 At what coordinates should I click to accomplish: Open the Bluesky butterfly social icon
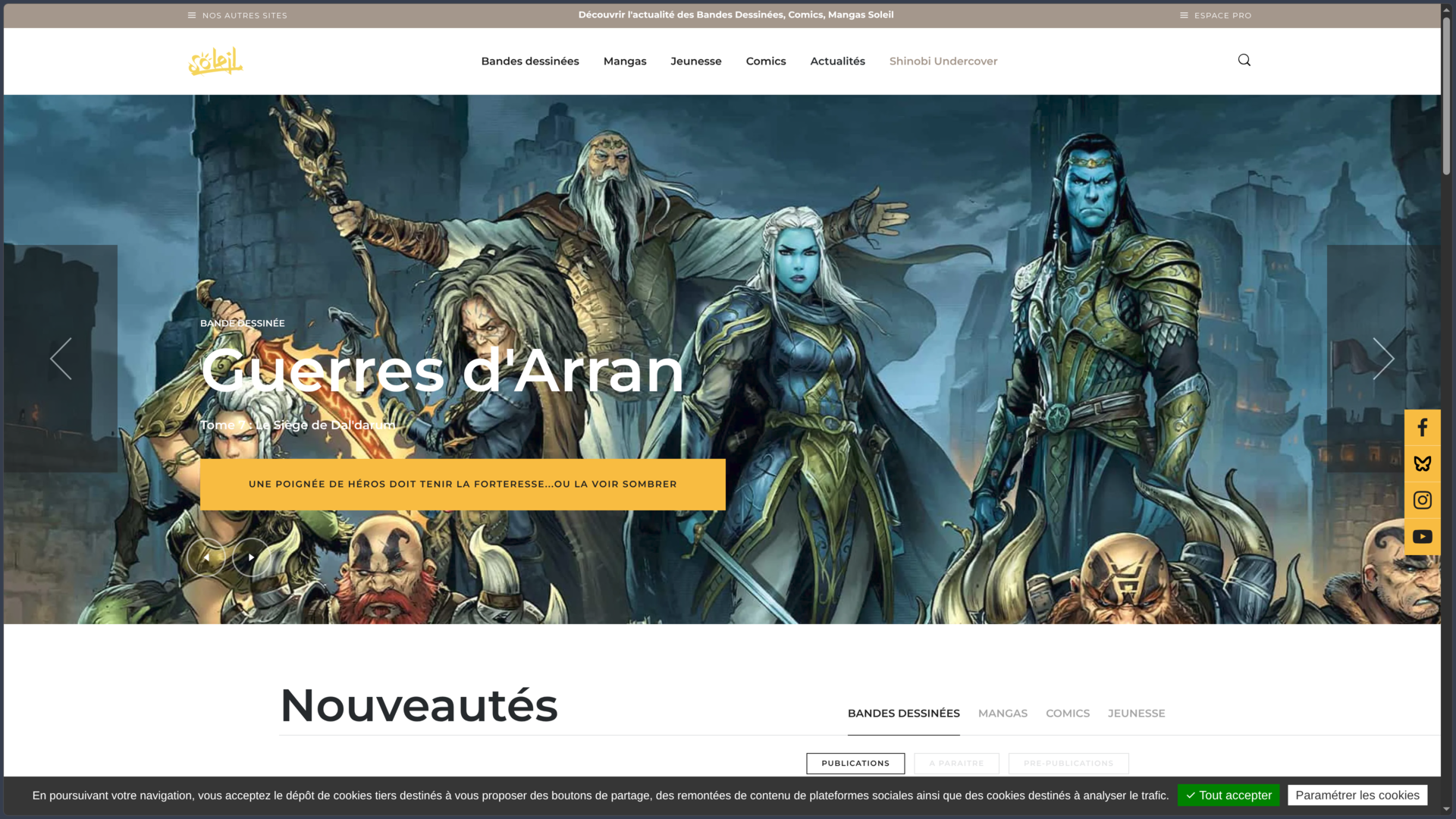point(1423,464)
